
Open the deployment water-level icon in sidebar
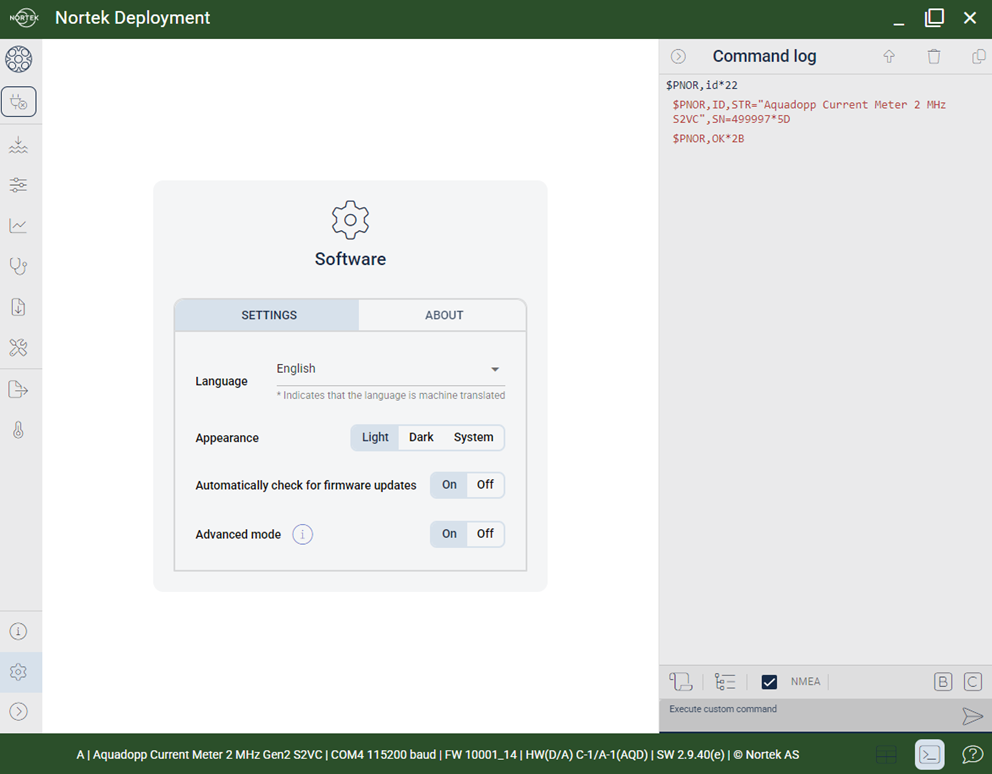pos(18,145)
